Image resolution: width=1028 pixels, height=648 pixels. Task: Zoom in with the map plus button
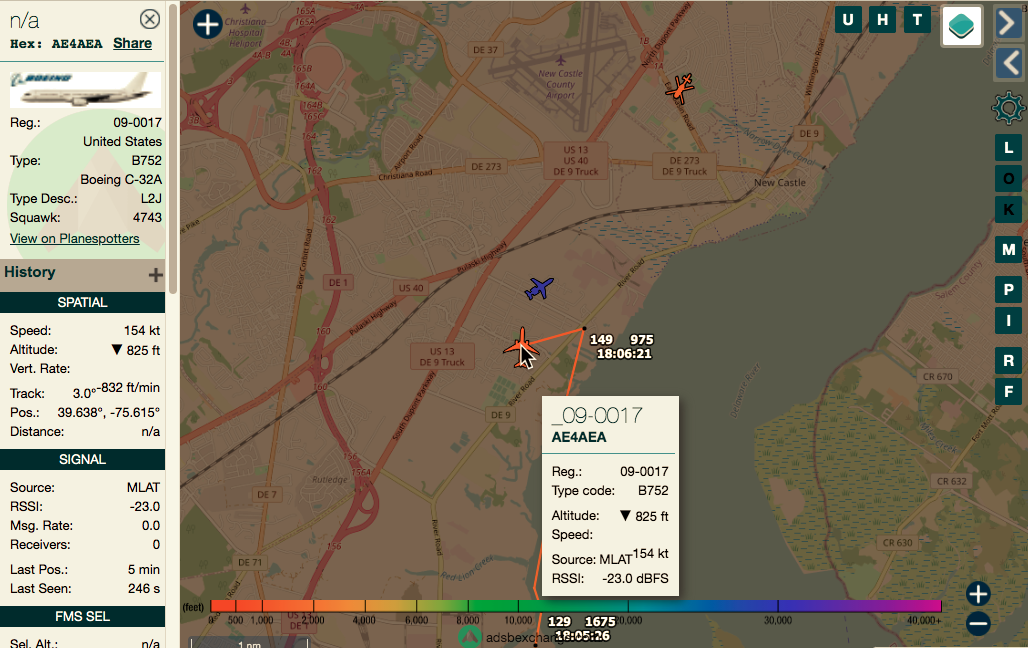pyautogui.click(x=978, y=594)
